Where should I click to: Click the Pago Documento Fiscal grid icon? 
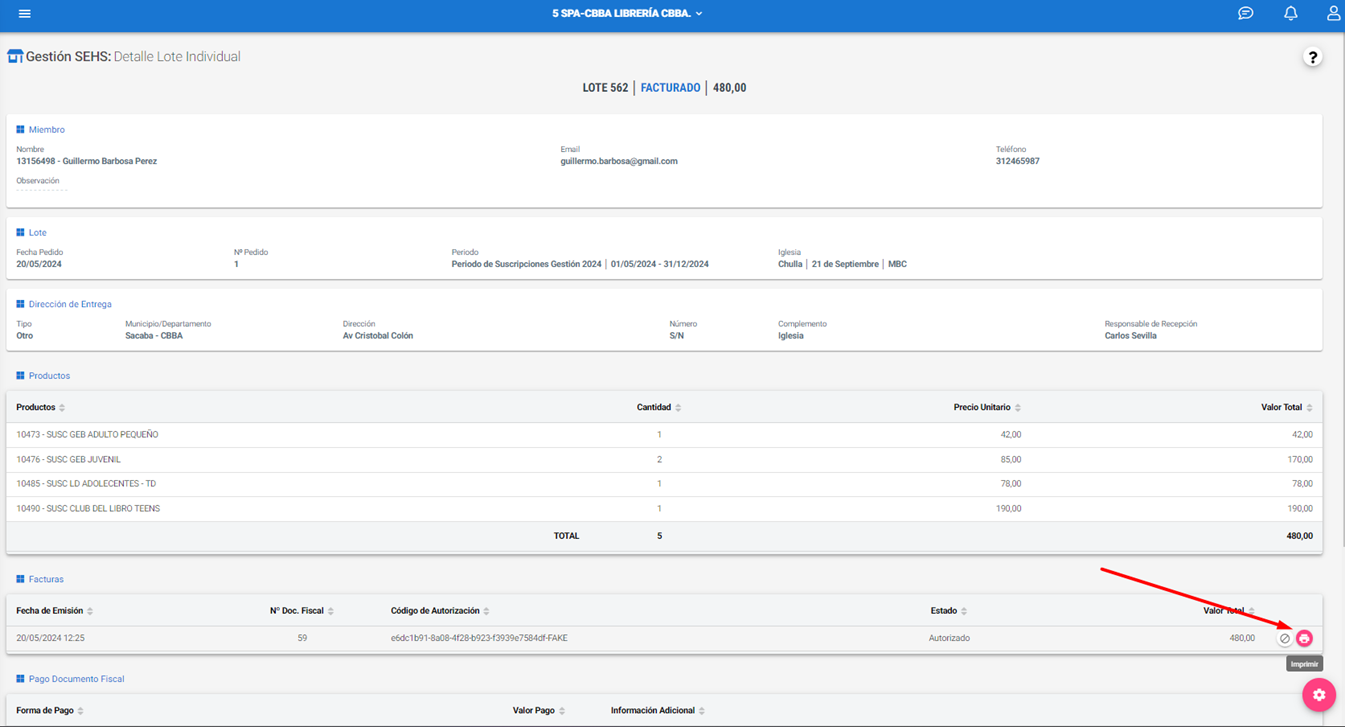click(x=20, y=679)
